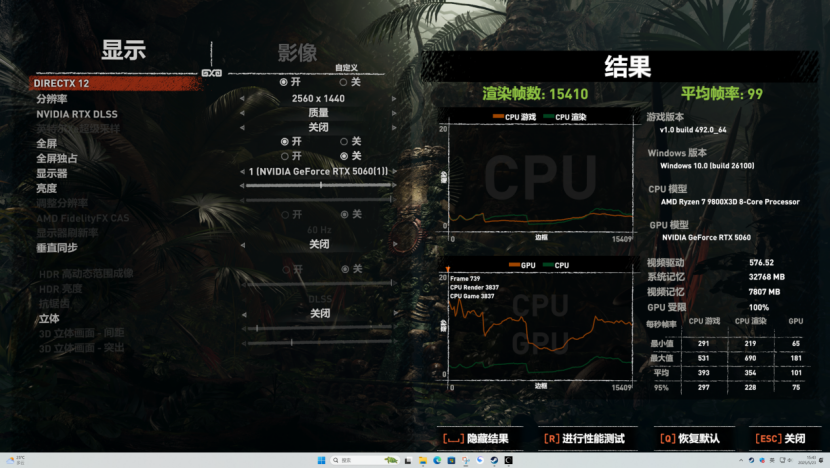Switch to the 影像 tab
The width and height of the screenshot is (830, 468).
297,52
